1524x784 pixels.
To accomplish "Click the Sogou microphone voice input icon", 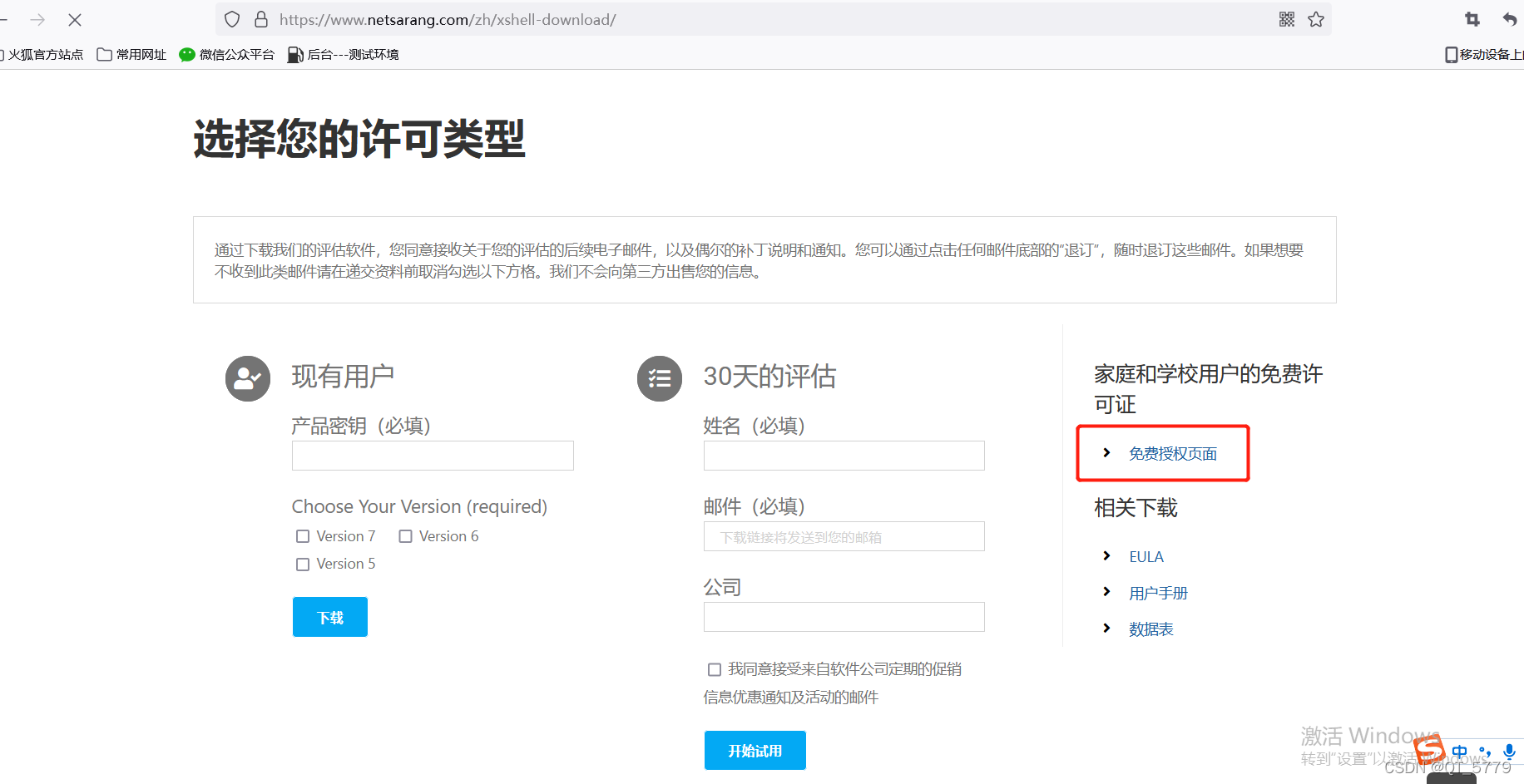I will [x=1509, y=752].
